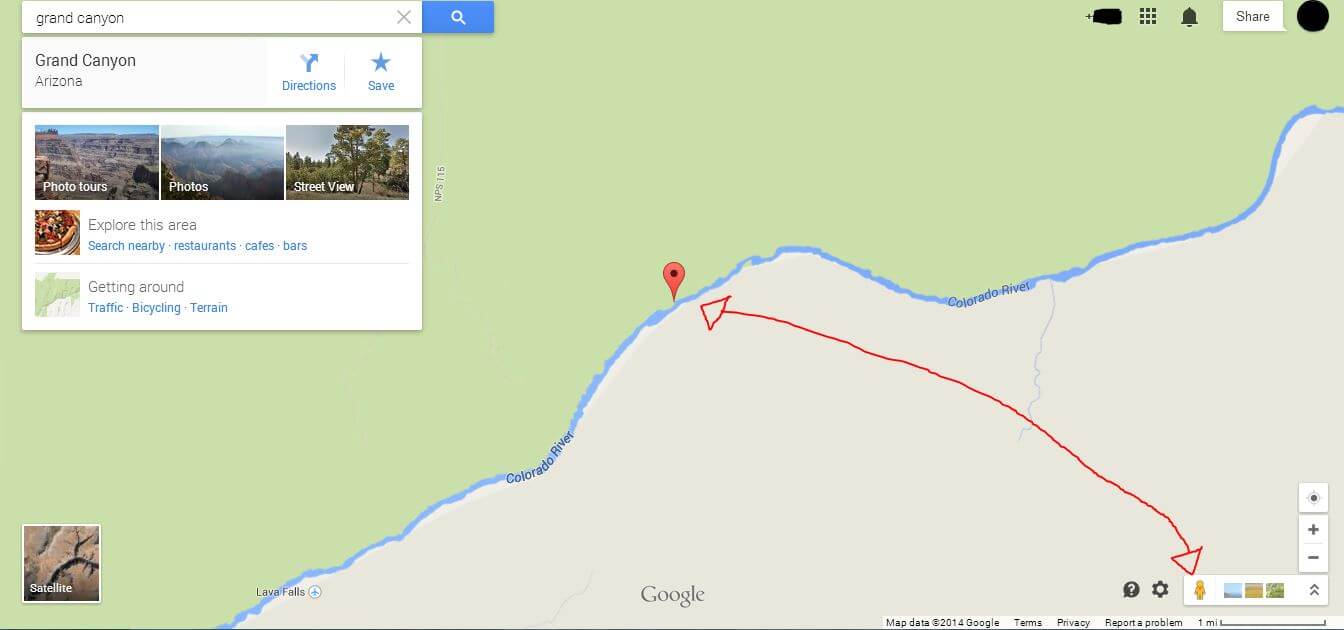
Task: Open notifications bell icon
Action: point(1189,17)
